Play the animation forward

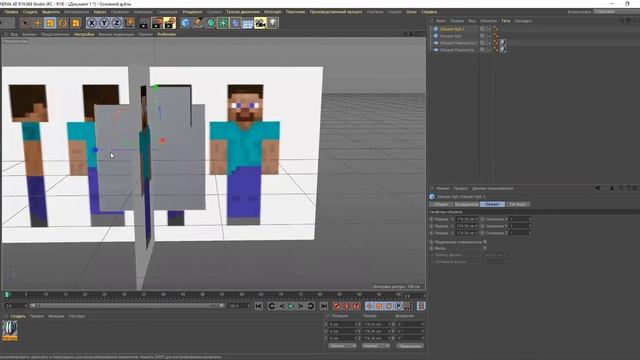[291, 306]
